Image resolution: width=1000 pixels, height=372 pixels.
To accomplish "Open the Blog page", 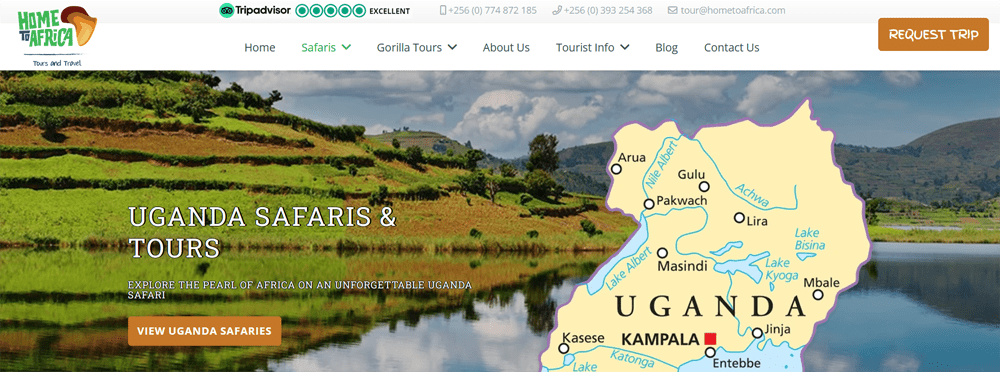I will click(666, 47).
